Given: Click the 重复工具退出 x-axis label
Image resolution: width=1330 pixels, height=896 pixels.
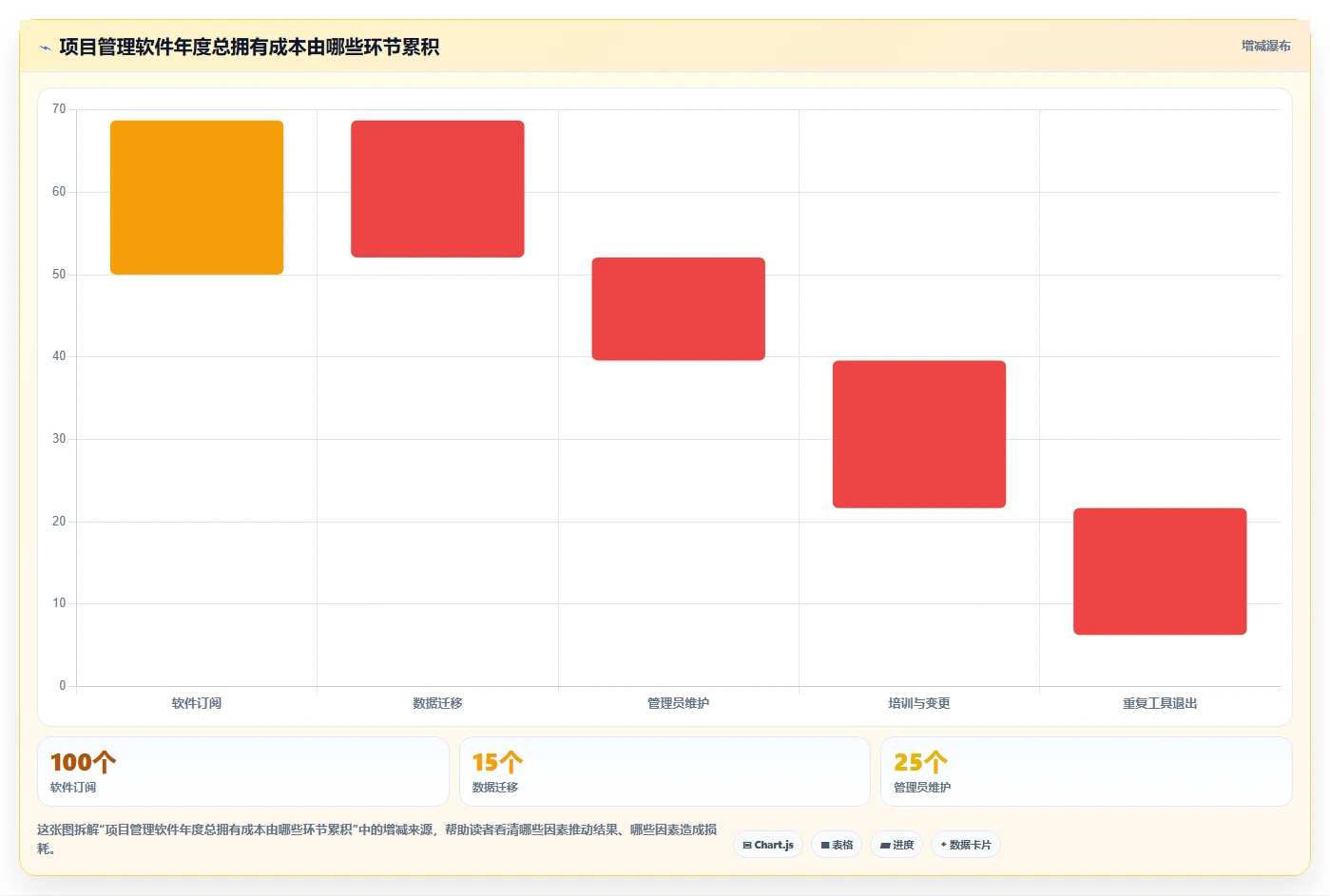Looking at the screenshot, I should pos(1160,703).
